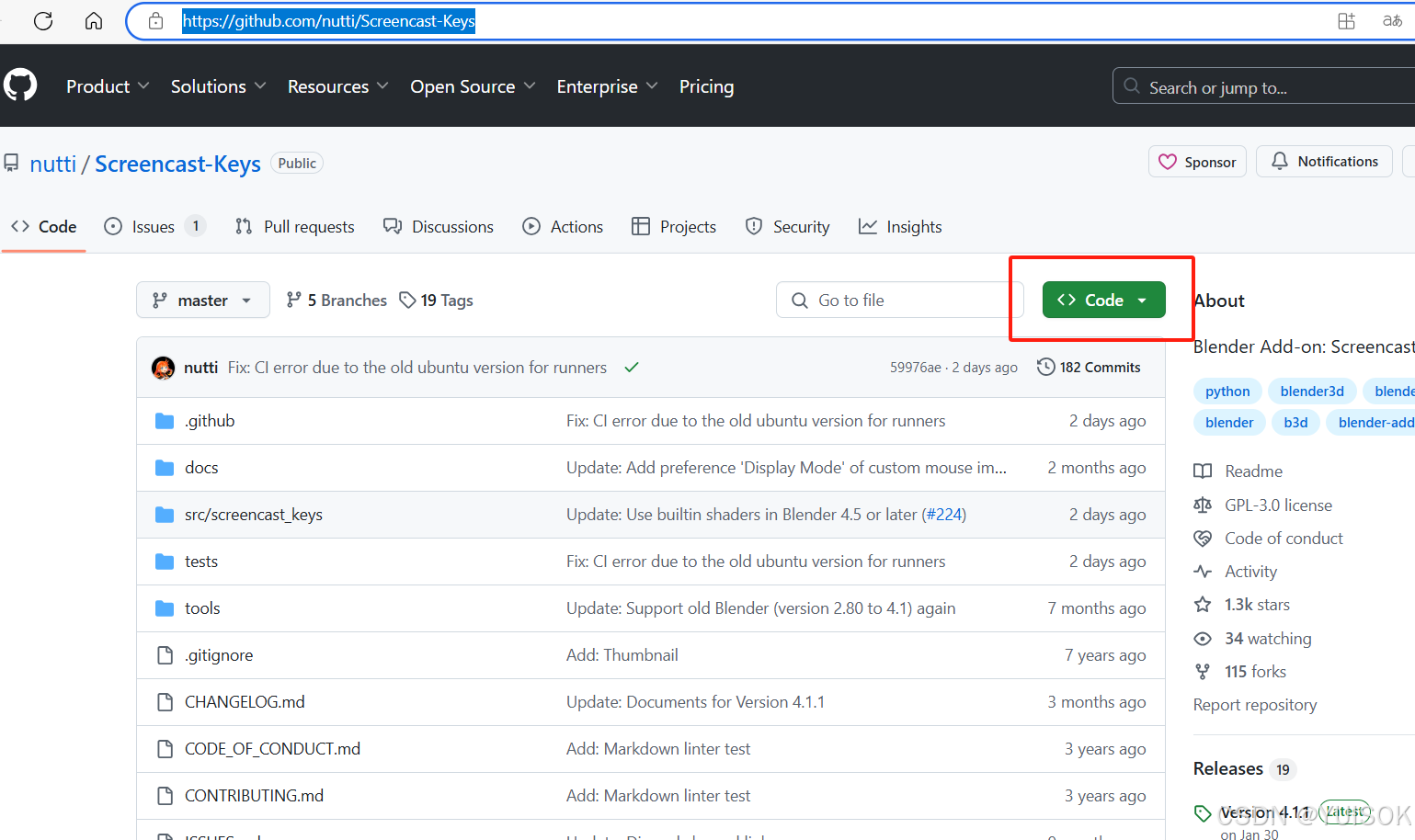This screenshot has height=840, width=1415.
Task: Open the Screencast-Keys repository link
Action: (x=177, y=165)
